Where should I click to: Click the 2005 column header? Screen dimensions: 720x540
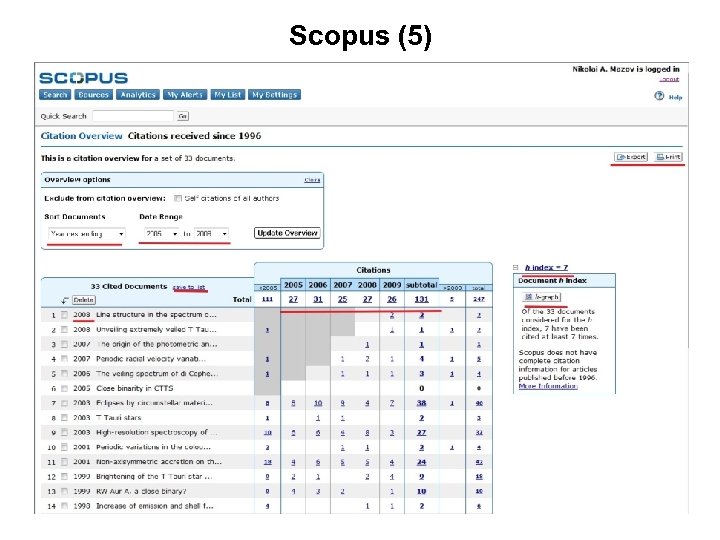pos(293,285)
